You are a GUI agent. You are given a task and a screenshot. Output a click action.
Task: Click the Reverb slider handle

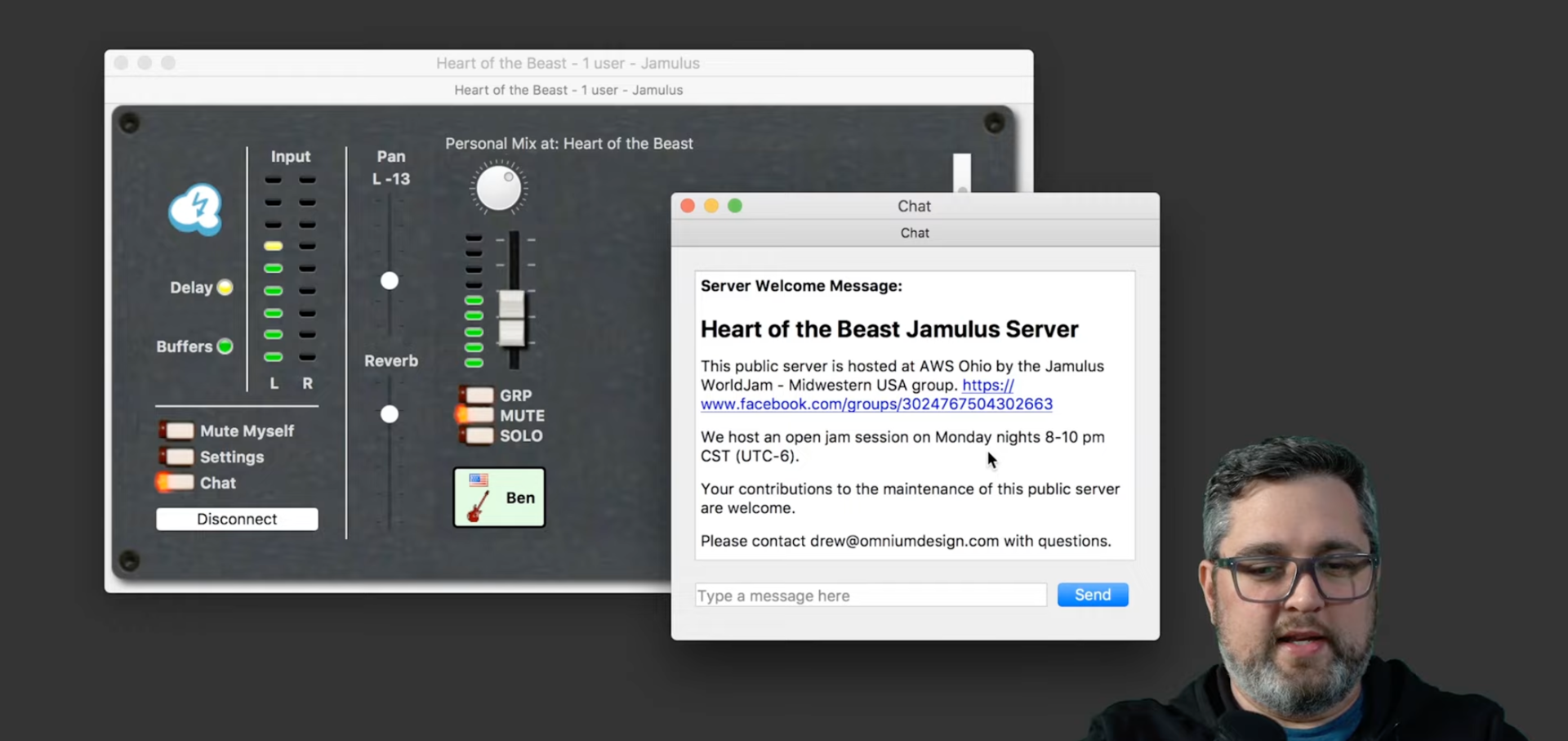pyautogui.click(x=390, y=414)
